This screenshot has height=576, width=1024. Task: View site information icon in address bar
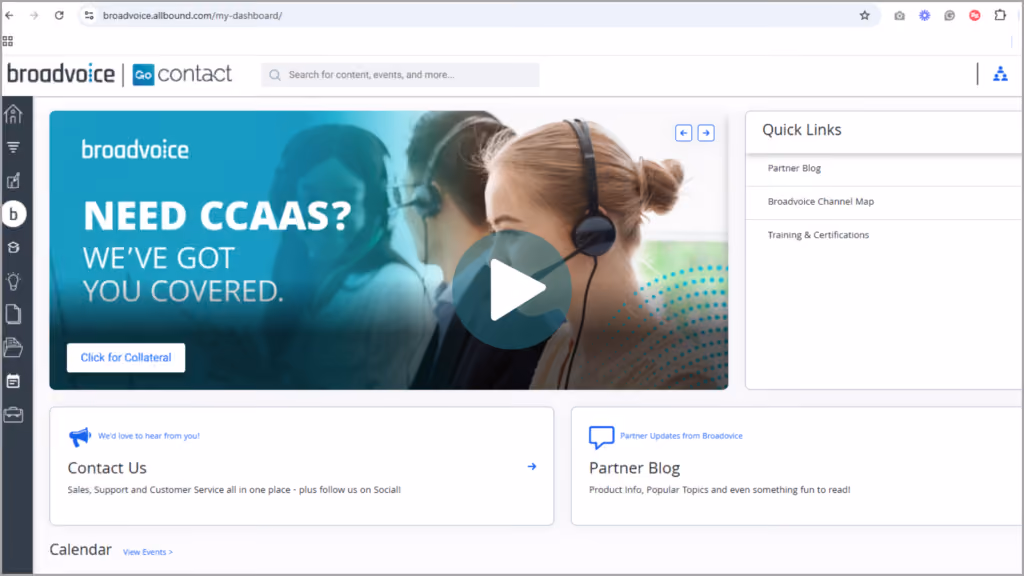(89, 16)
